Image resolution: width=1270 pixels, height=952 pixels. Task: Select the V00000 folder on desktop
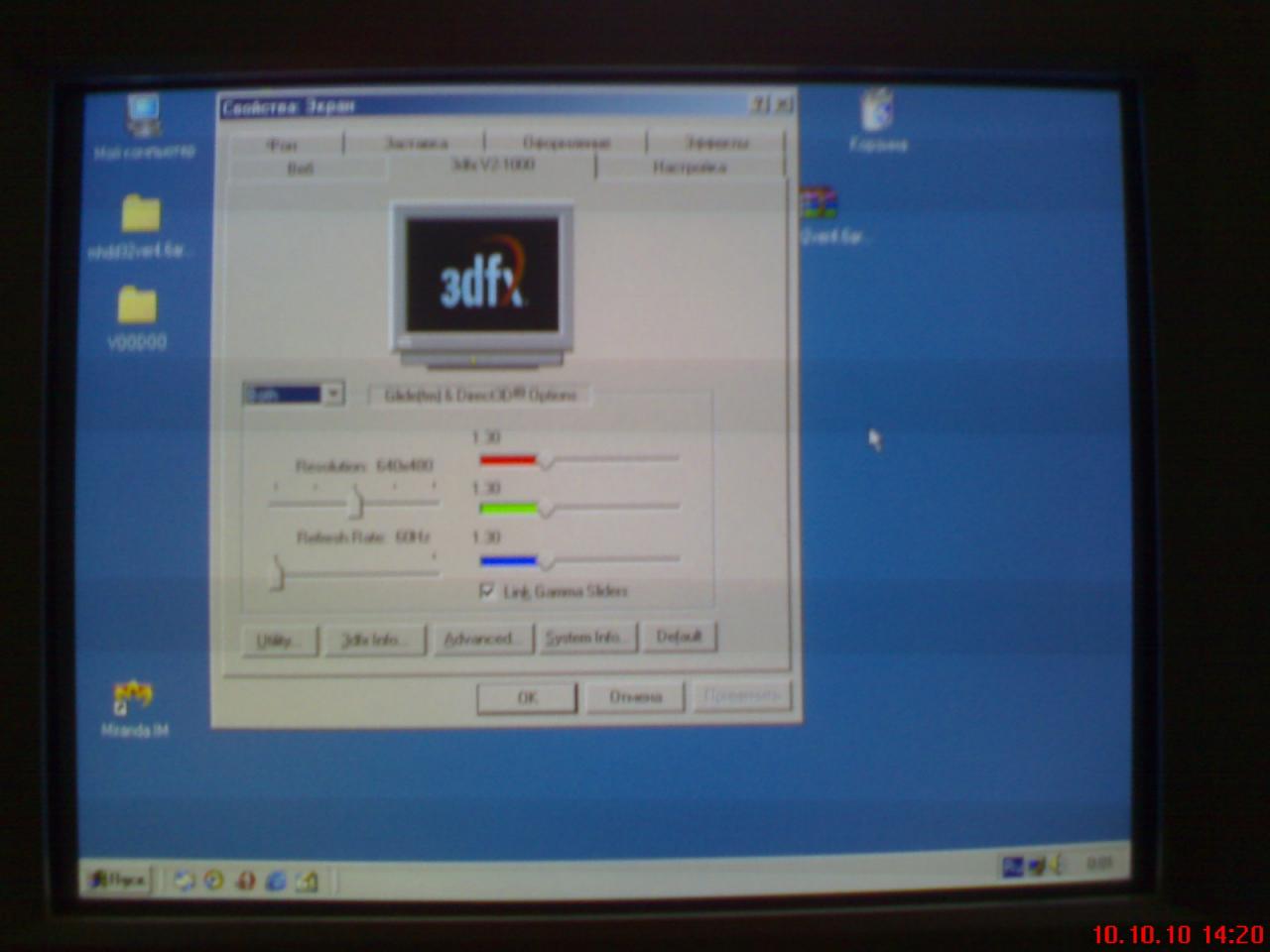point(137,318)
